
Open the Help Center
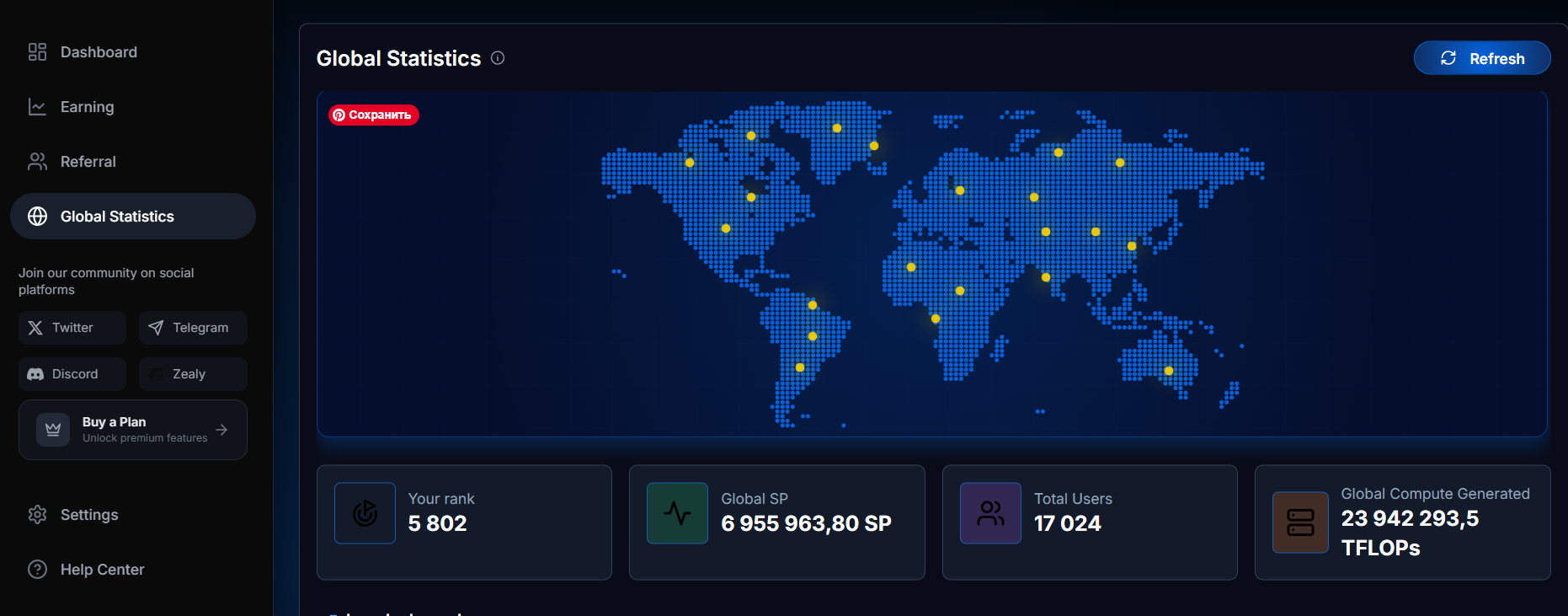[102, 570]
